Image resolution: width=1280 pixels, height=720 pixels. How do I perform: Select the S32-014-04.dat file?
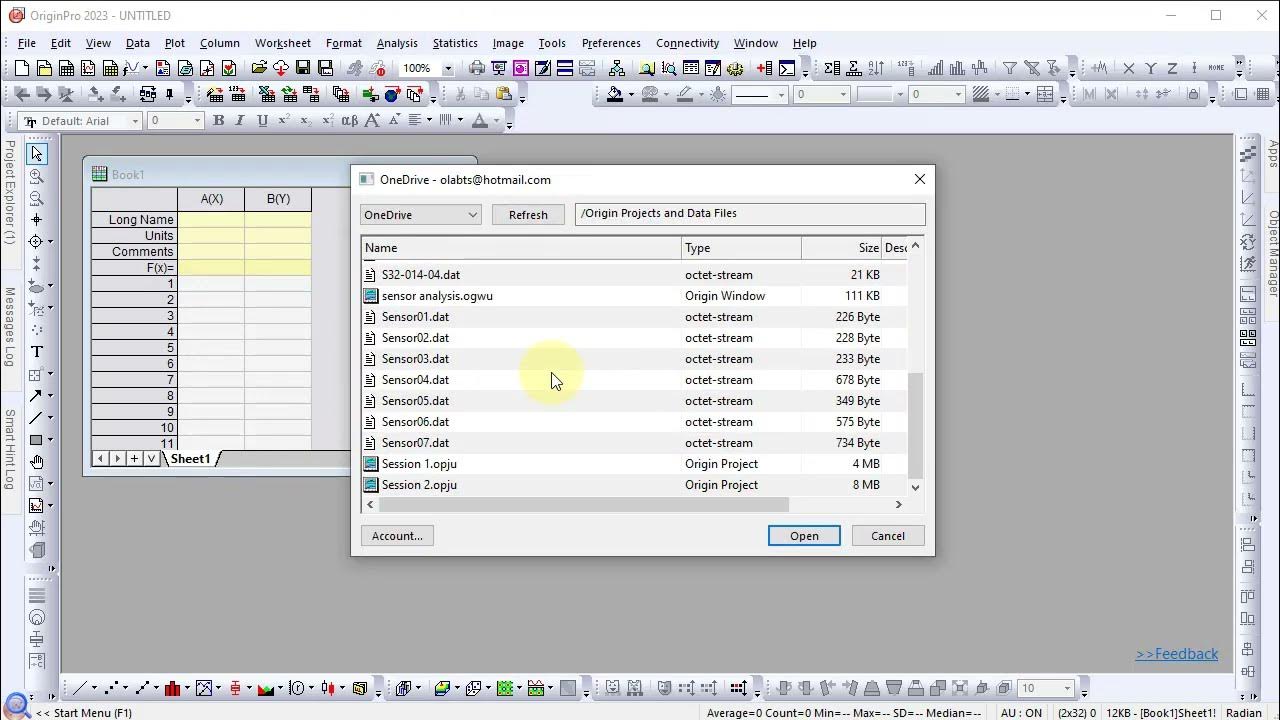tap(635, 275)
